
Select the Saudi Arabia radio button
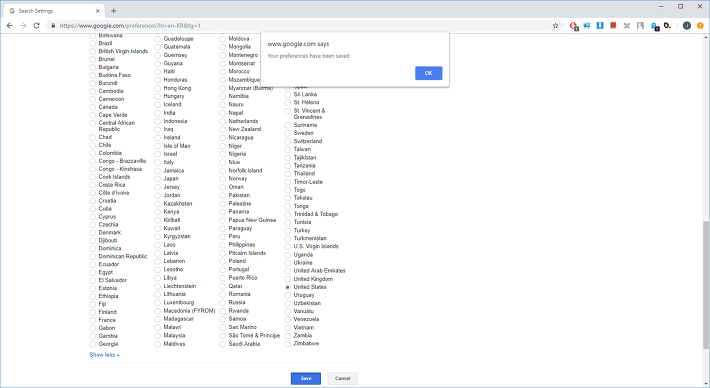223,344
